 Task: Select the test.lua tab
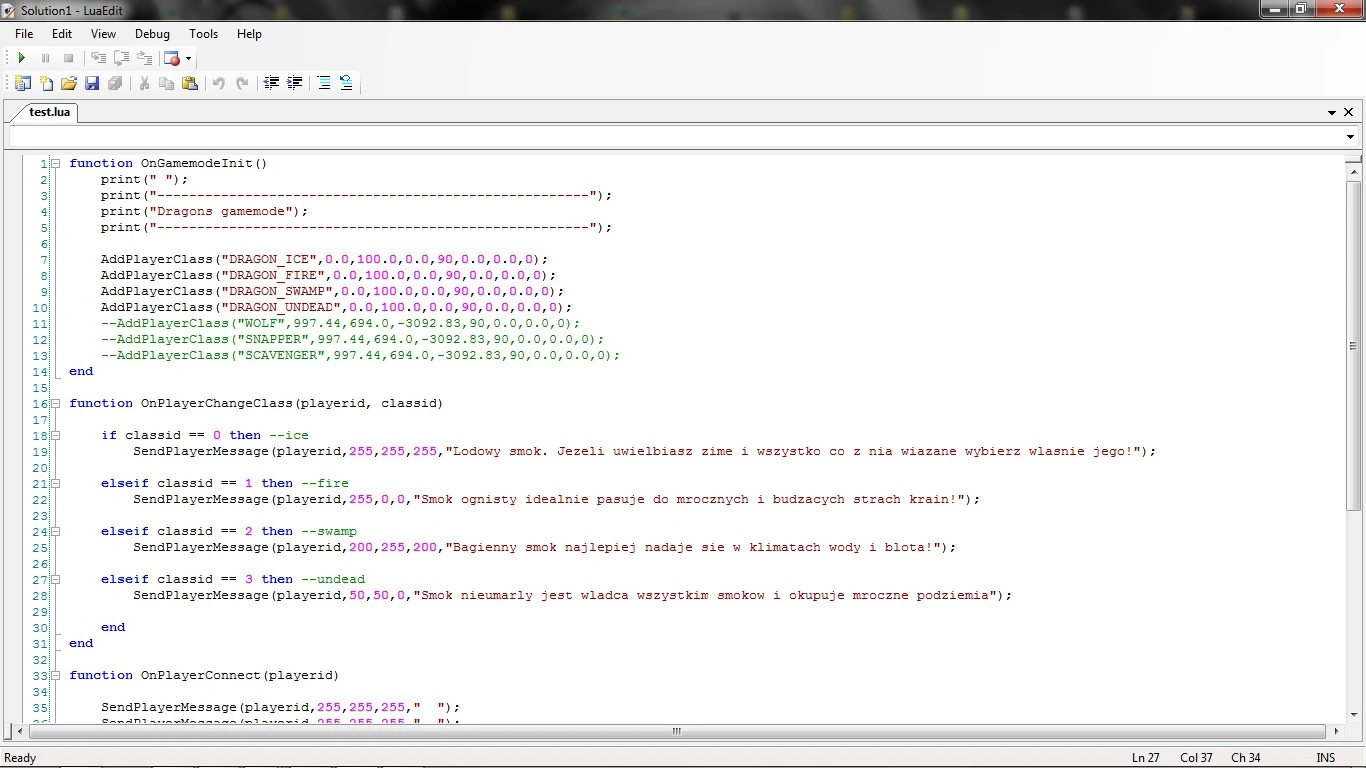coord(49,112)
